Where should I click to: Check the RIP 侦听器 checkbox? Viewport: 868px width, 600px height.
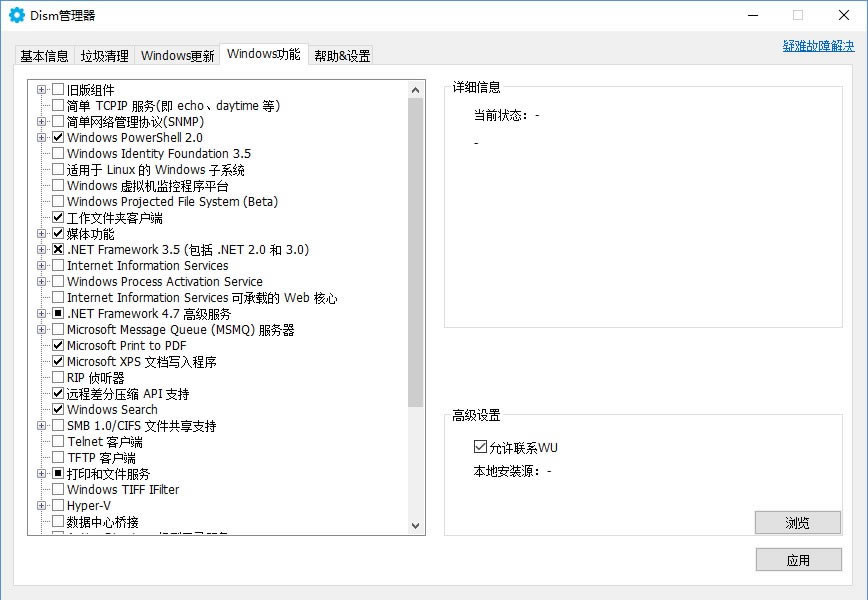point(58,377)
